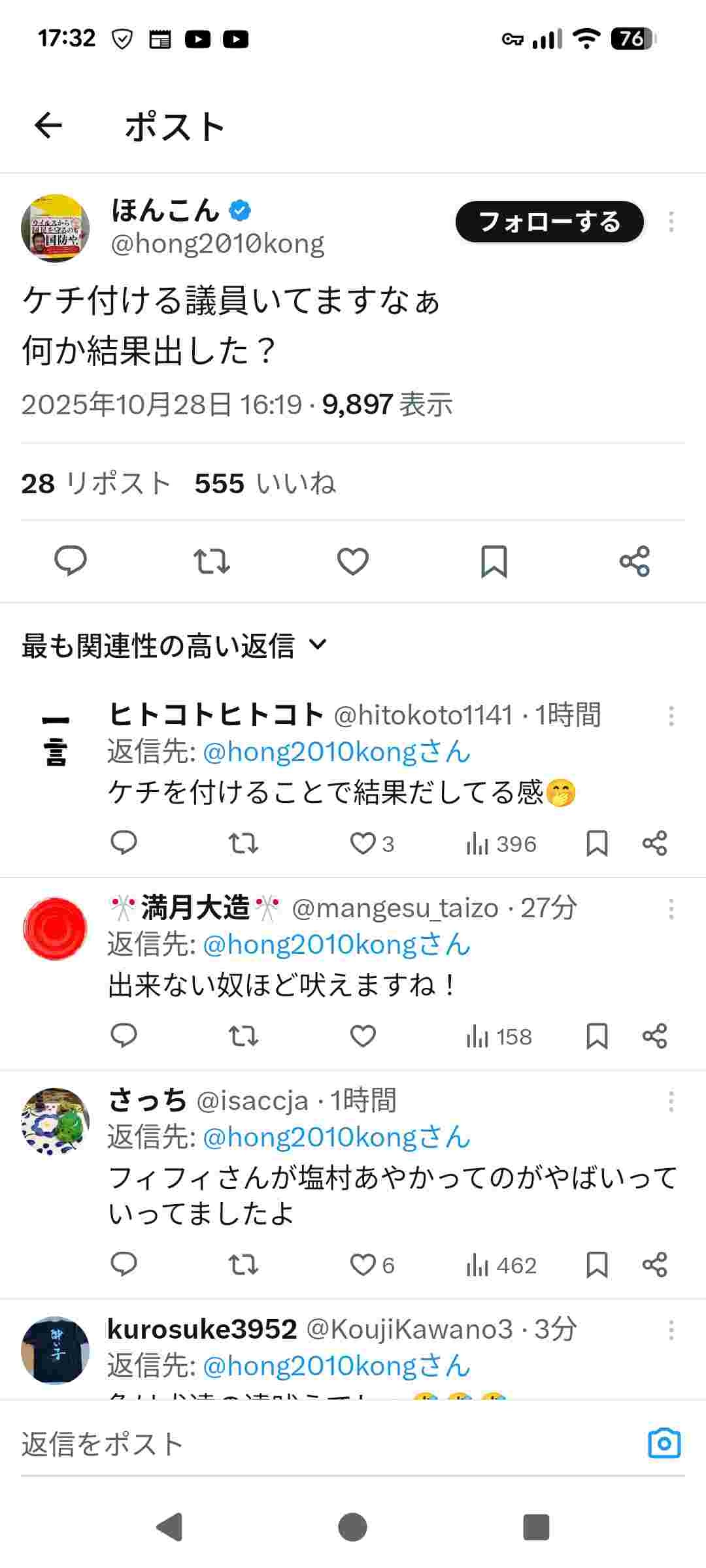Open @hong2010kong link in 満月大造 reply
Image resolution: width=706 pixels, height=1568 pixels.
pyautogui.click(x=337, y=945)
